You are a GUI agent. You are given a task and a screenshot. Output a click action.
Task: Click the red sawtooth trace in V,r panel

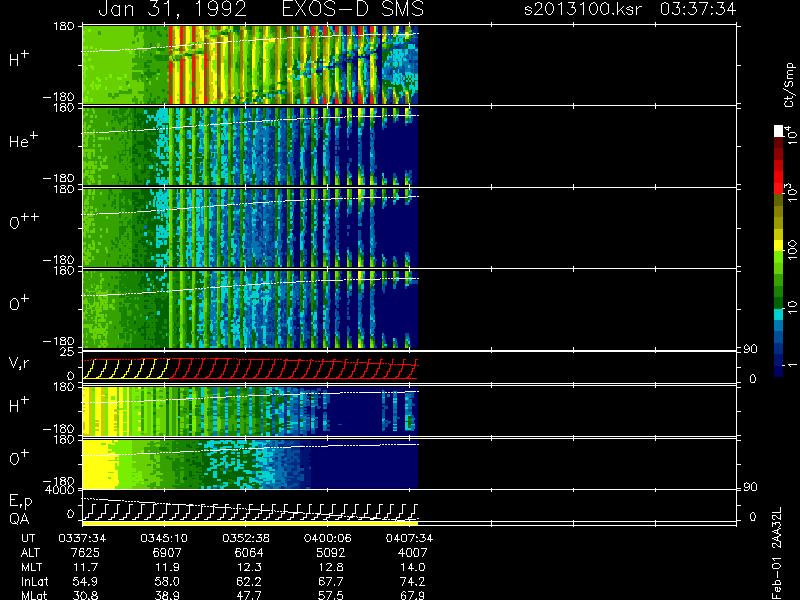point(293,368)
